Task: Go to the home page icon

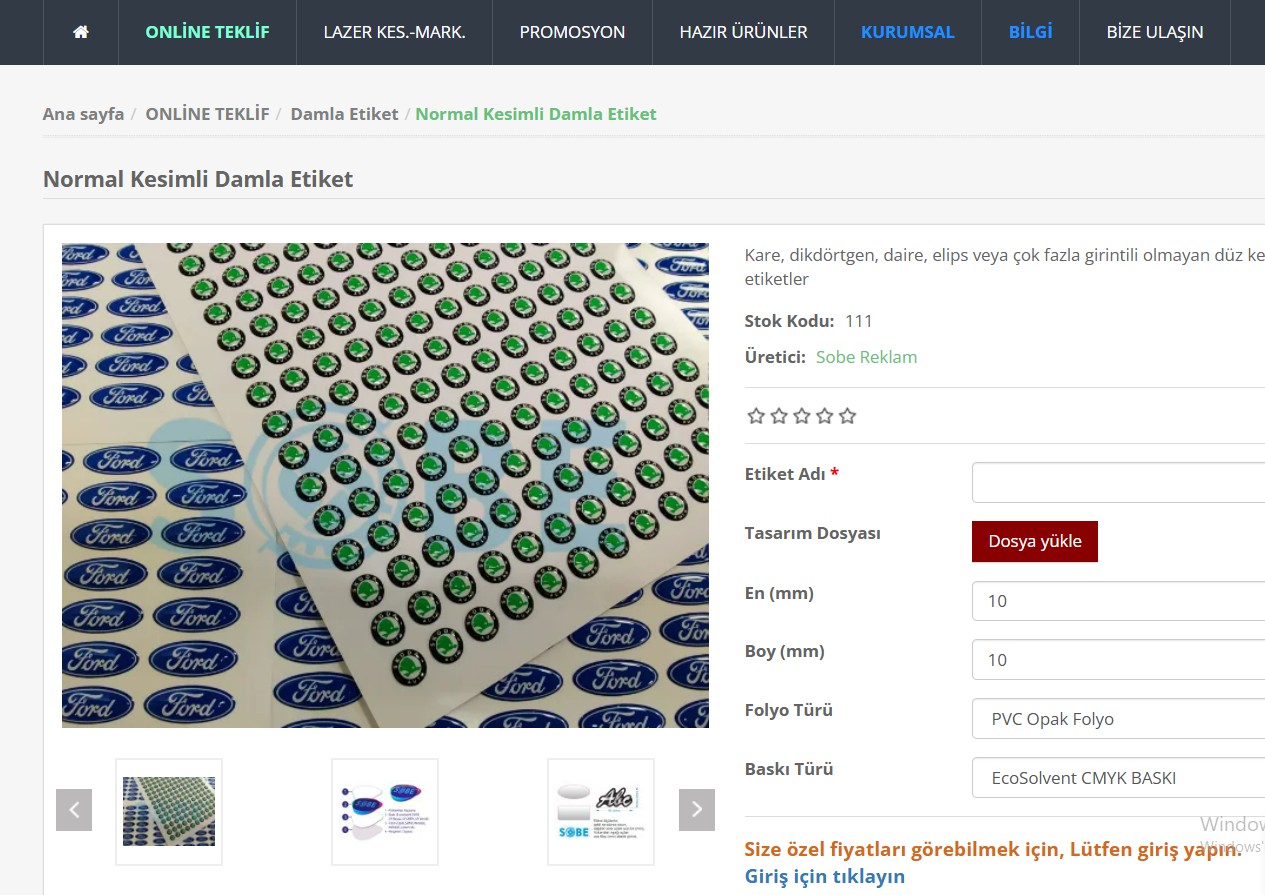Action: (81, 32)
